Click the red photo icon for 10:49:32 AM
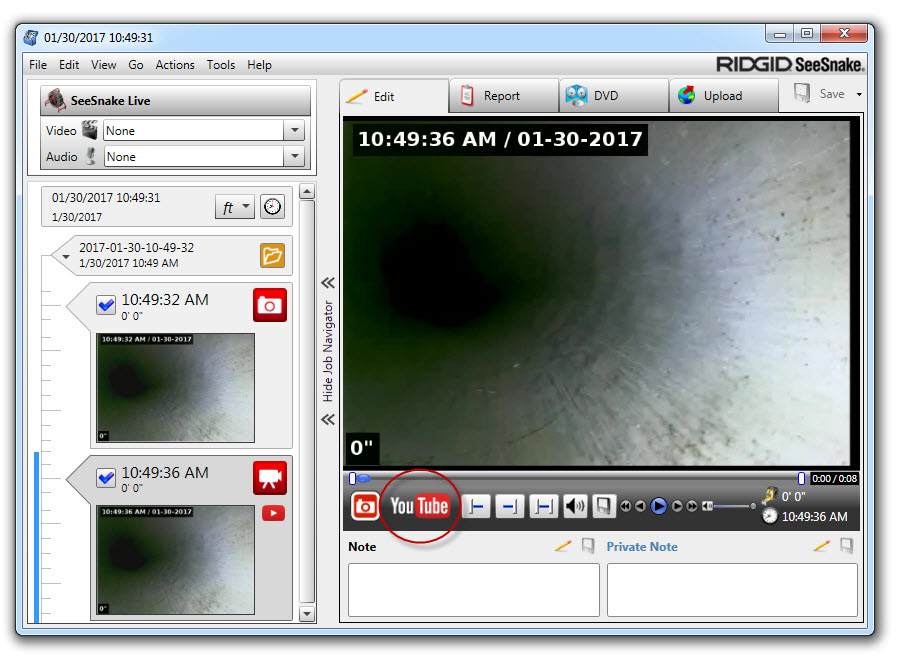The height and width of the screenshot is (671, 910). coord(270,305)
